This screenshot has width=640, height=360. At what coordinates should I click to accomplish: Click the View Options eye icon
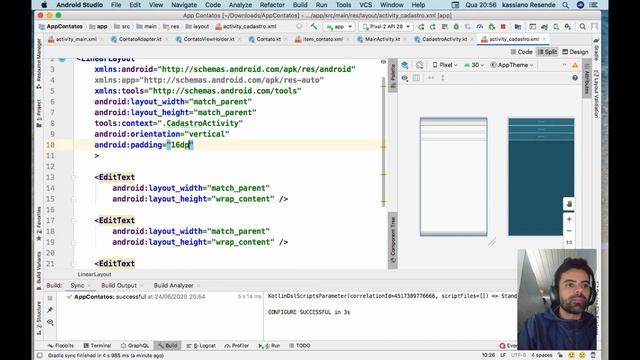405,78
